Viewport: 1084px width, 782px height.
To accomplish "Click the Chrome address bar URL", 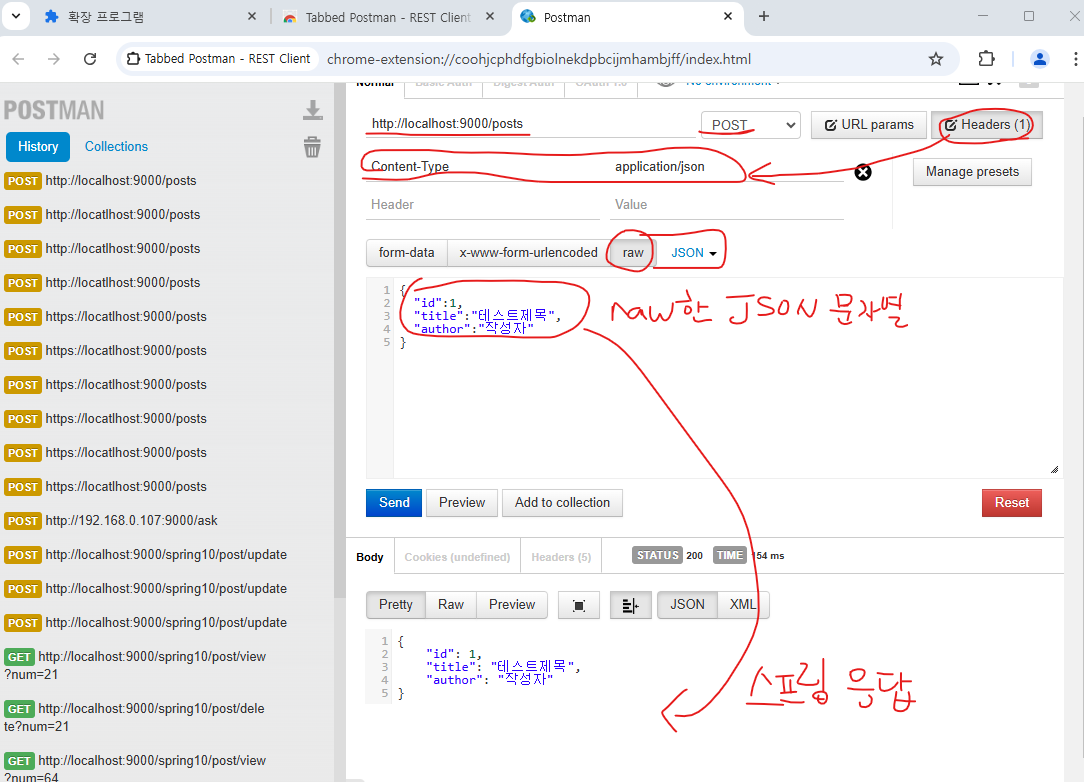I will pos(539,59).
